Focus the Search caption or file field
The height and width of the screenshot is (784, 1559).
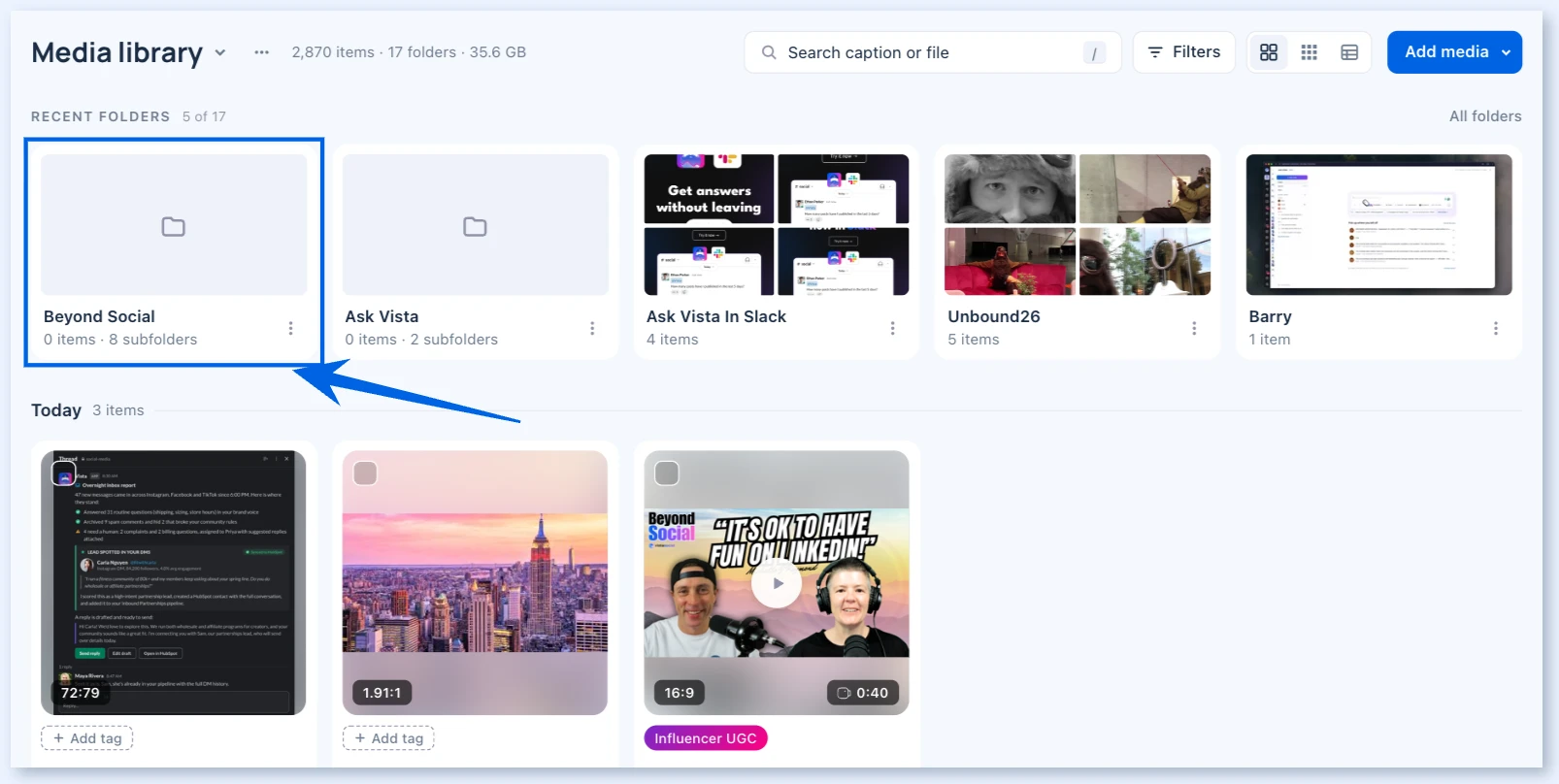(x=933, y=52)
